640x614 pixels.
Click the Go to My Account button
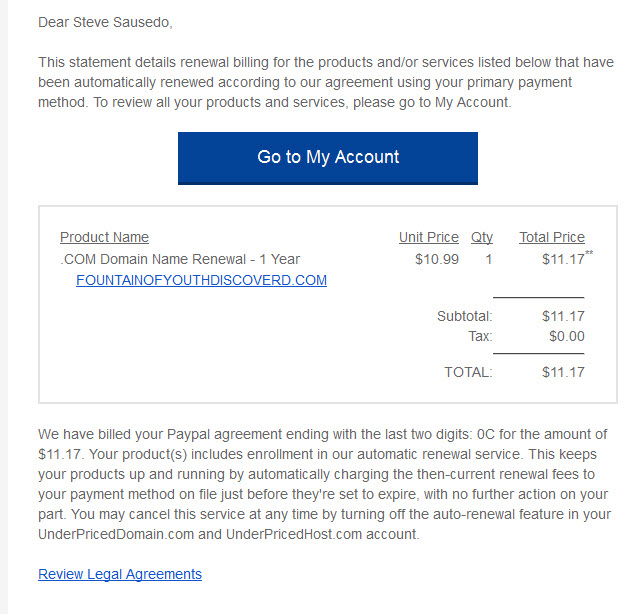click(x=328, y=158)
